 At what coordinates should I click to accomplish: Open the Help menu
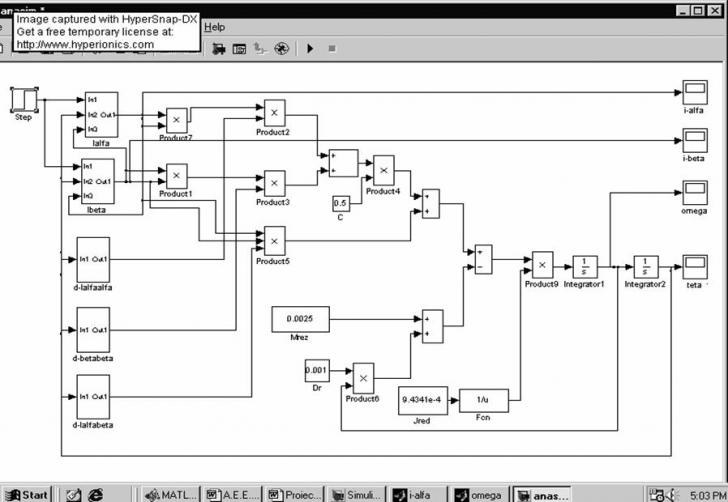coord(214,27)
